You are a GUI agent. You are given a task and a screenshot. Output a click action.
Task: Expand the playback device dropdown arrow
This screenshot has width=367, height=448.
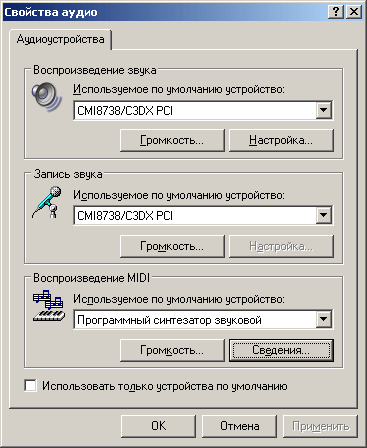(323, 111)
